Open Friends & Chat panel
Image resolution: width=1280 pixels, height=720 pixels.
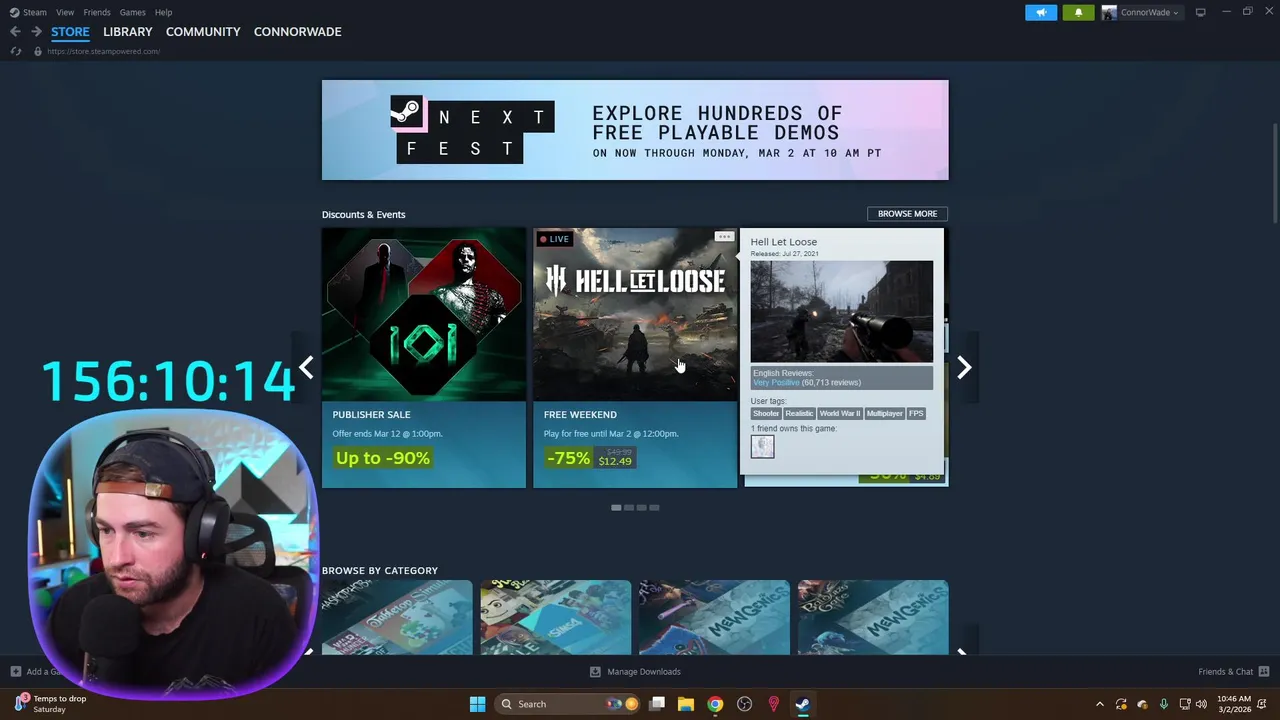(x=1225, y=672)
